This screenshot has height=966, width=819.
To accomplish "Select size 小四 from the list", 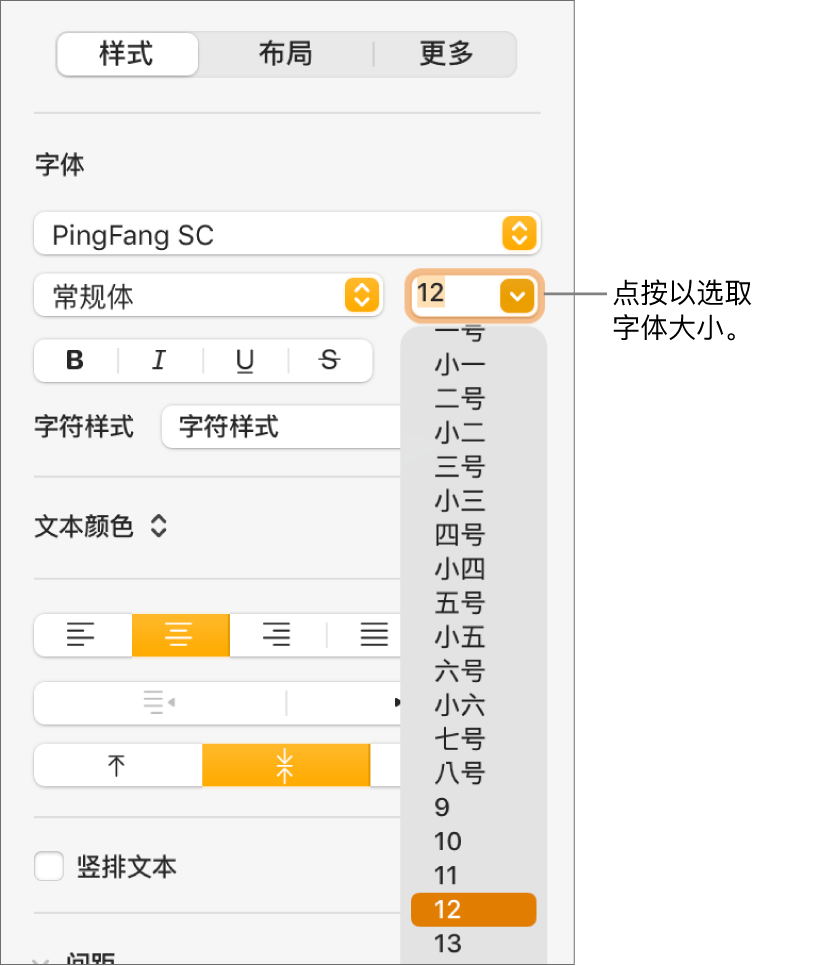I will (x=458, y=569).
